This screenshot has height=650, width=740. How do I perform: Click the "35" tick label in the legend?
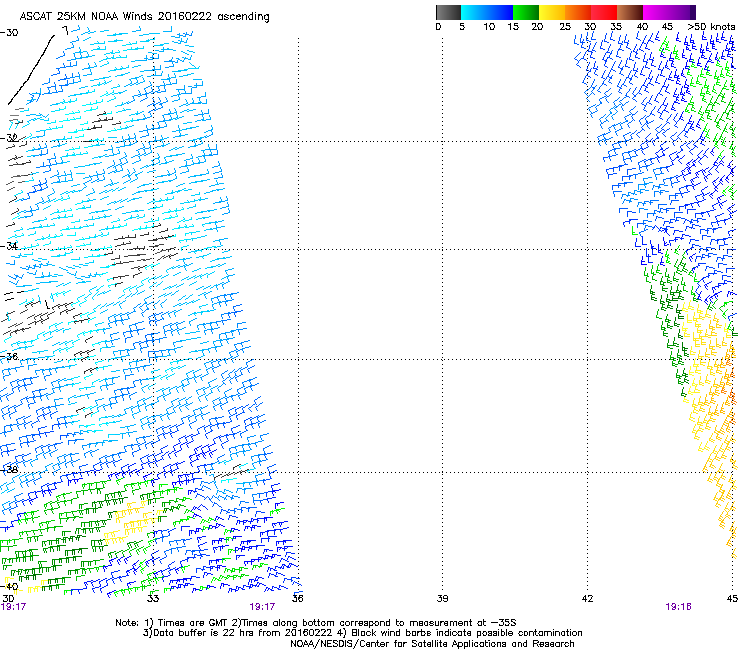(616, 27)
